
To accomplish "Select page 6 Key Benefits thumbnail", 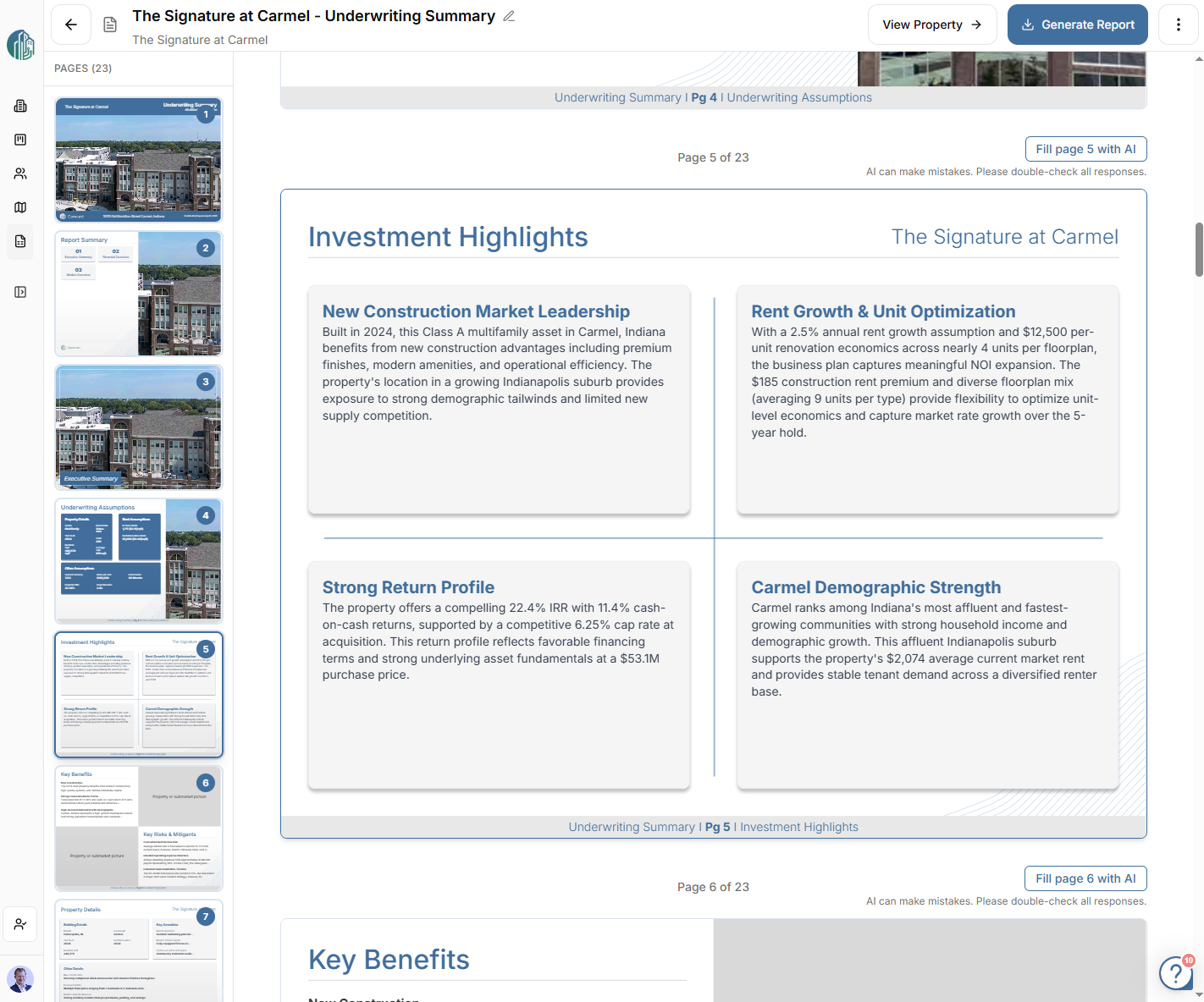I will 139,829.
